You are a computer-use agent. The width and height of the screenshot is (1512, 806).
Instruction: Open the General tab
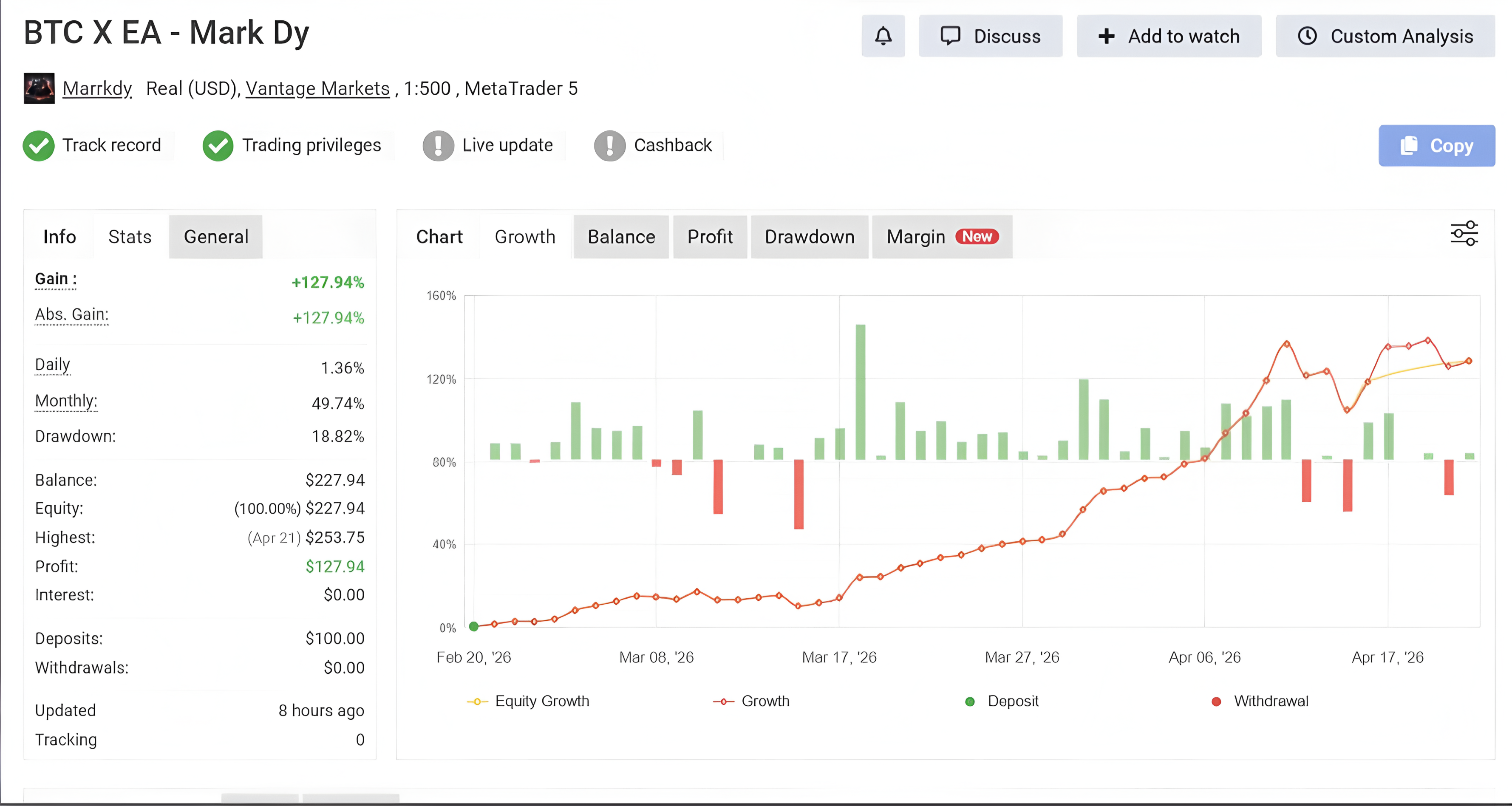pyautogui.click(x=216, y=237)
